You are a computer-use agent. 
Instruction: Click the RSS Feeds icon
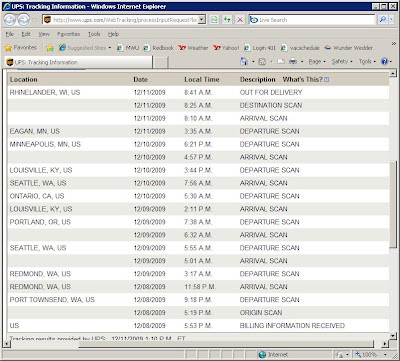click(x=262, y=62)
